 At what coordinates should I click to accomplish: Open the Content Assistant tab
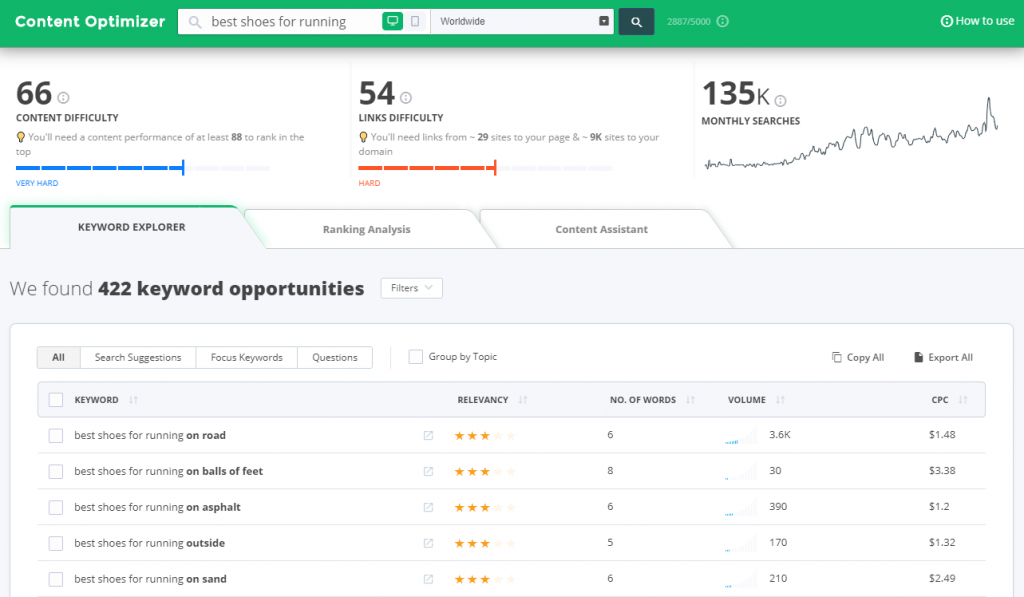coord(601,229)
